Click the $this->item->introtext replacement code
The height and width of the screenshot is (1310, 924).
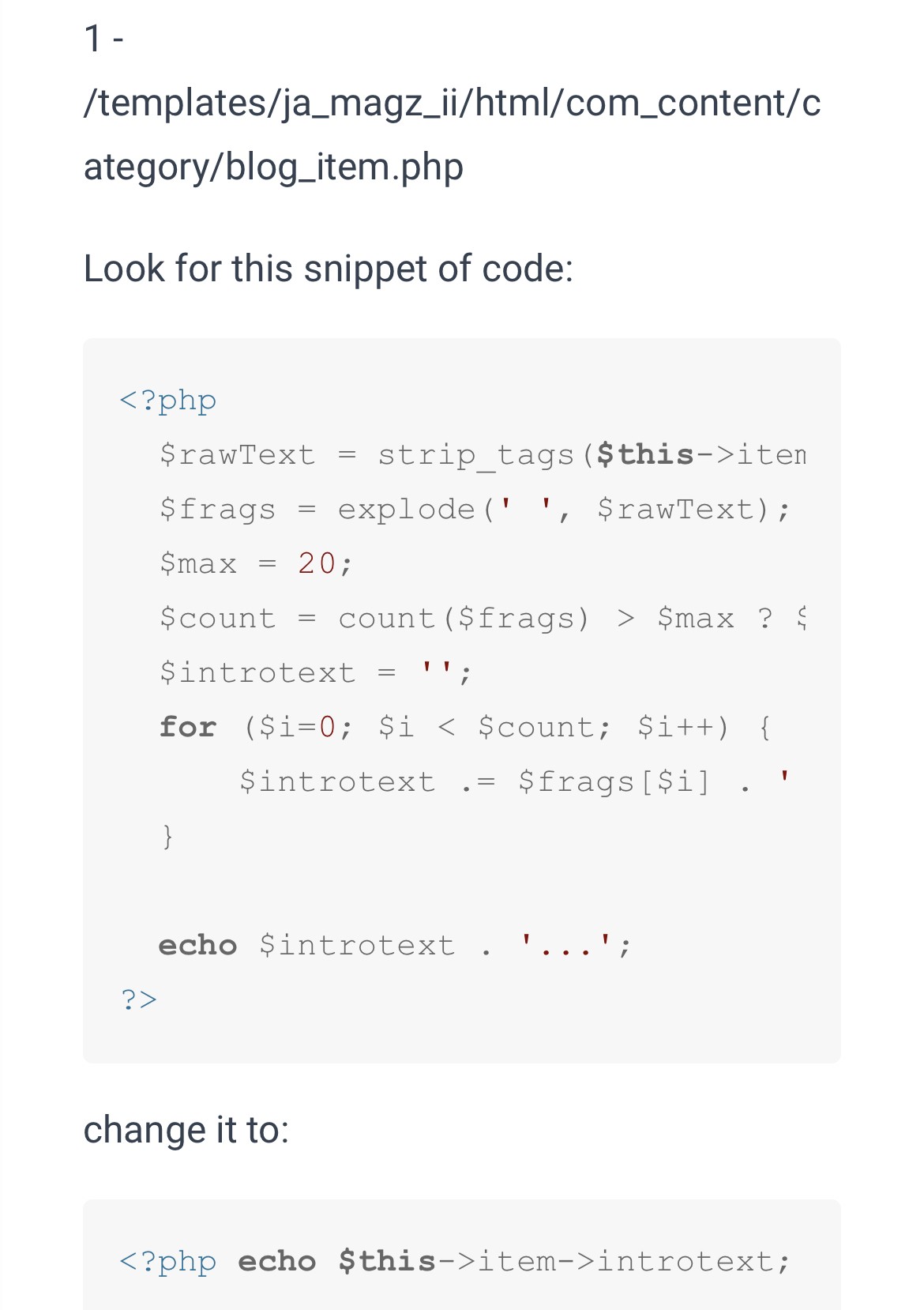564,1262
